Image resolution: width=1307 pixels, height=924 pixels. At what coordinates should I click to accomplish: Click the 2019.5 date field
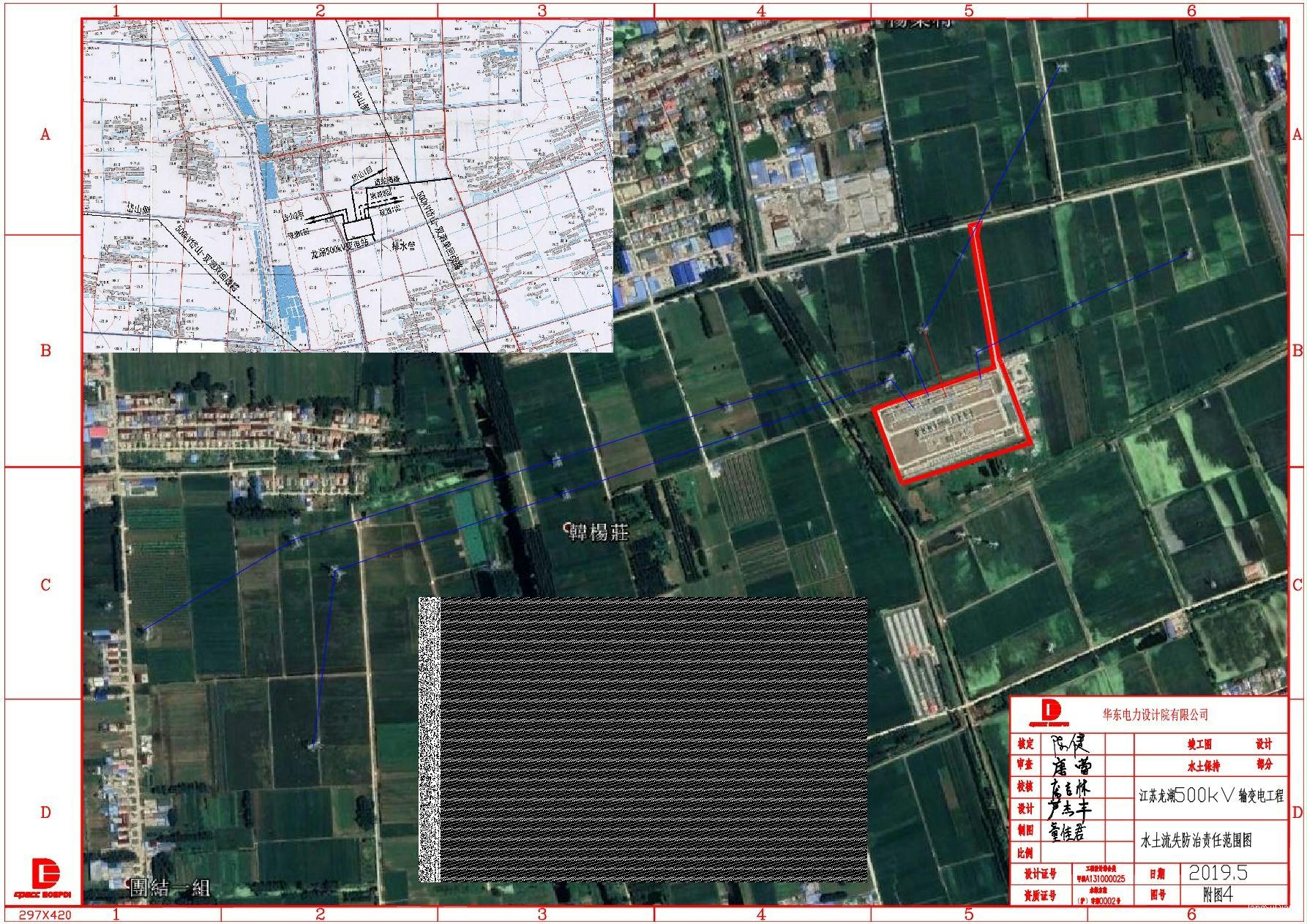click(1218, 874)
